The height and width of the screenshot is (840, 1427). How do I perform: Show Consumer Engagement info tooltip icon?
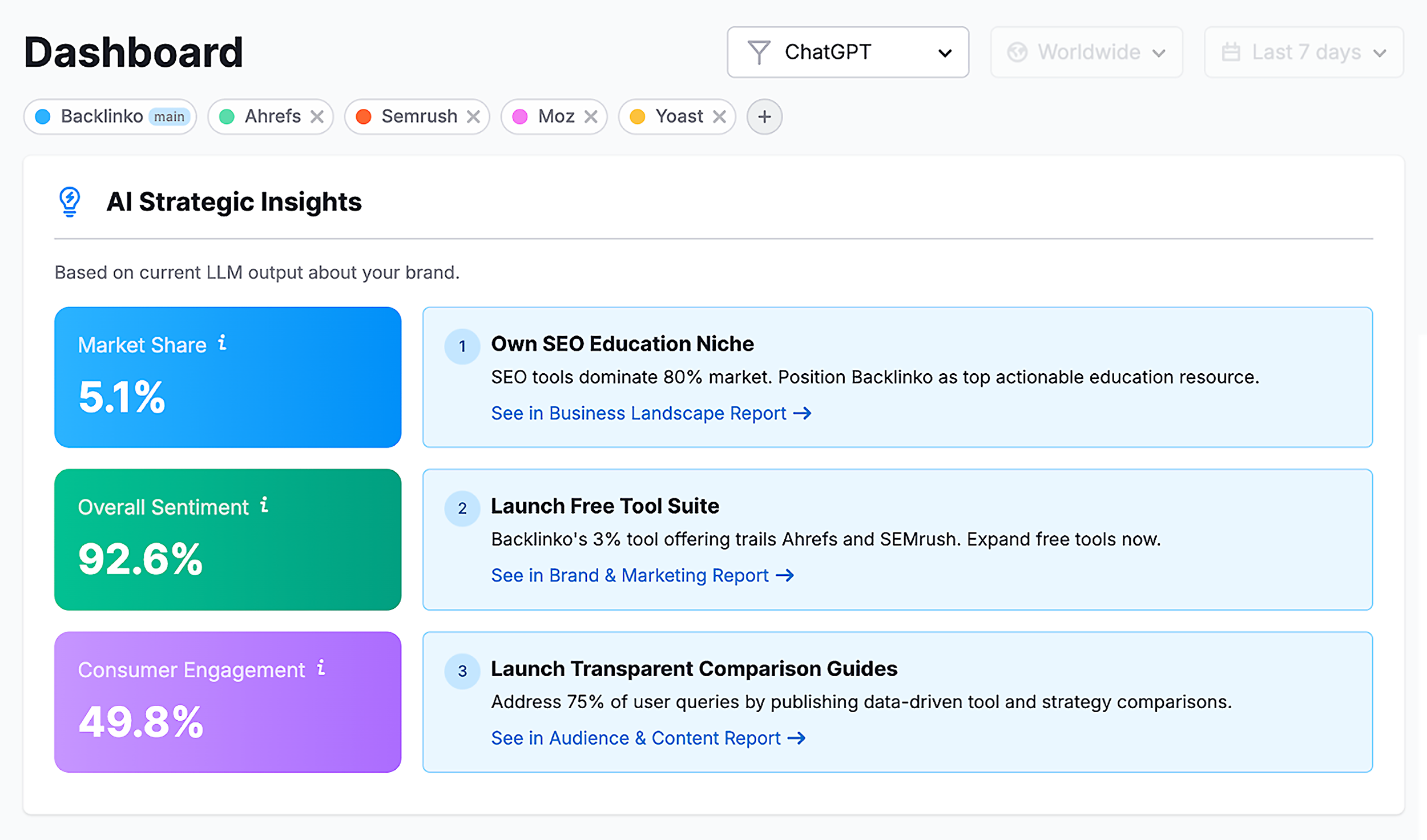coord(321,667)
